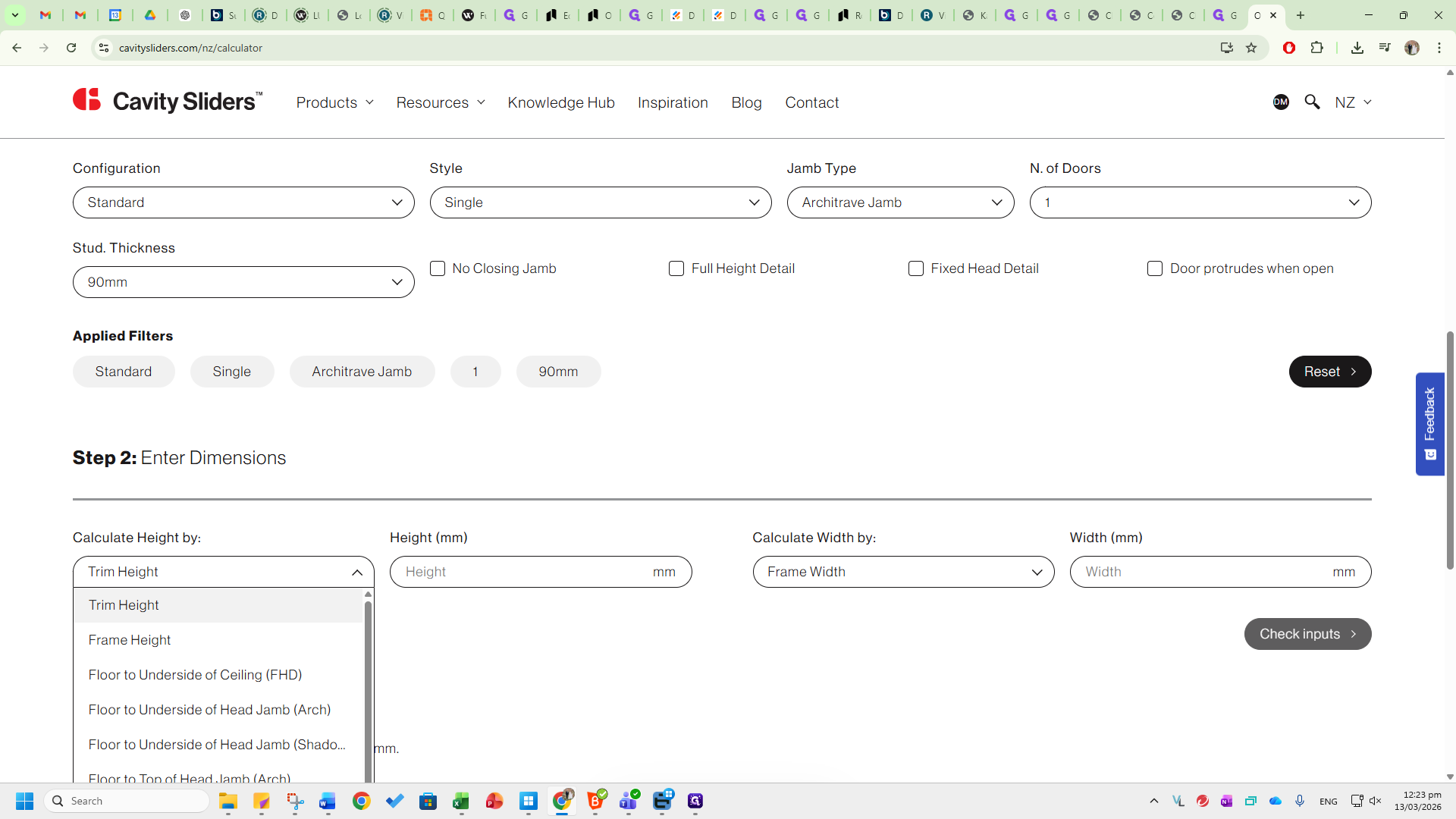Click the DM dark mode icon
Screen dimensions: 1456x819
click(x=1281, y=102)
